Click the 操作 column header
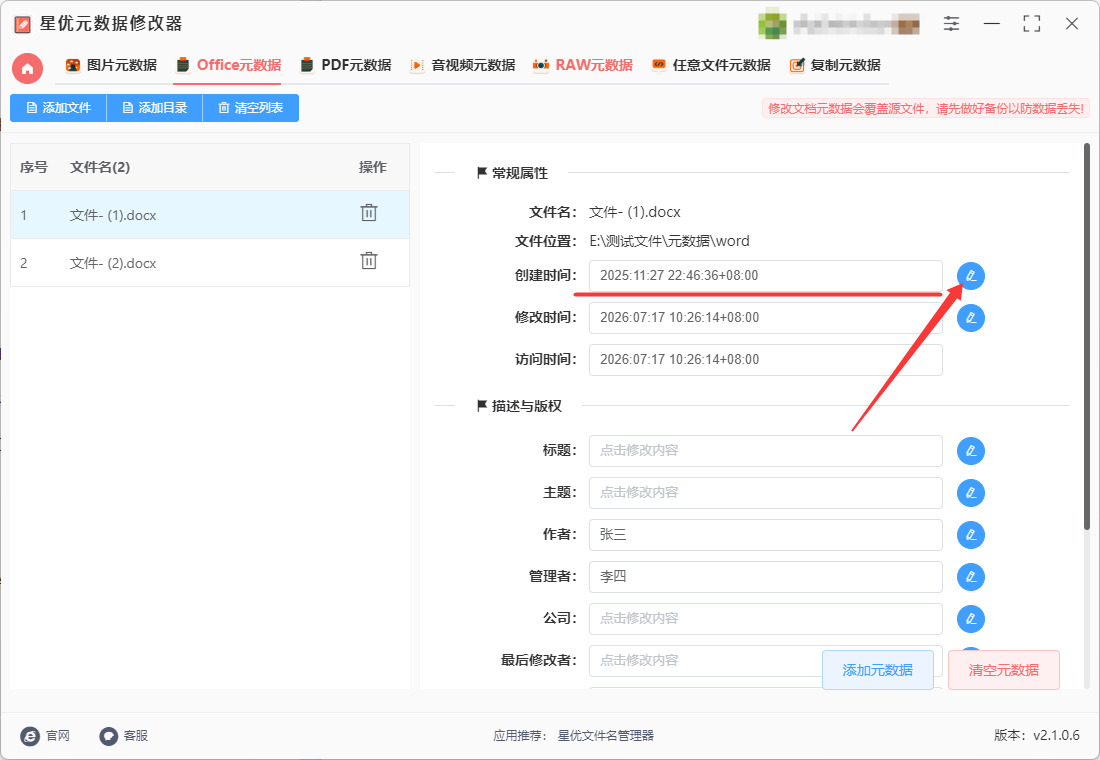 [x=373, y=167]
